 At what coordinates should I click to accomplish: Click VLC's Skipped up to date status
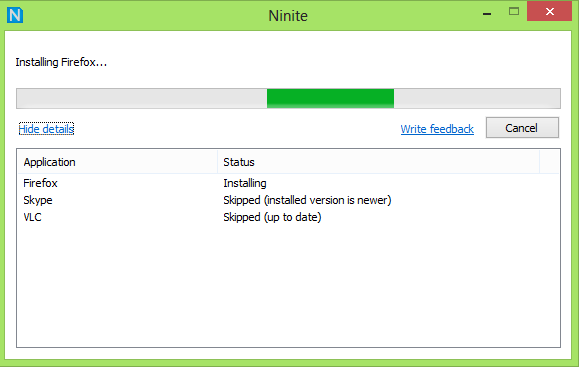pyautogui.click(x=272, y=217)
